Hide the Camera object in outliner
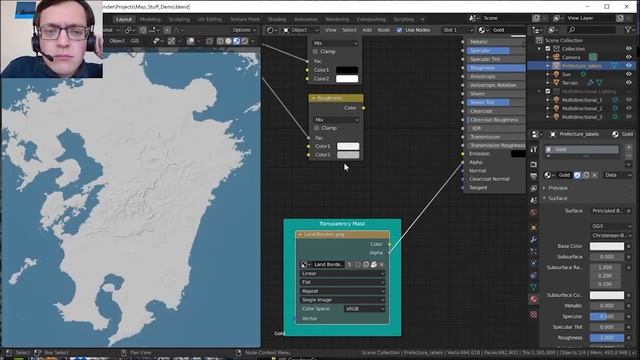640x360 pixels. 629,58
